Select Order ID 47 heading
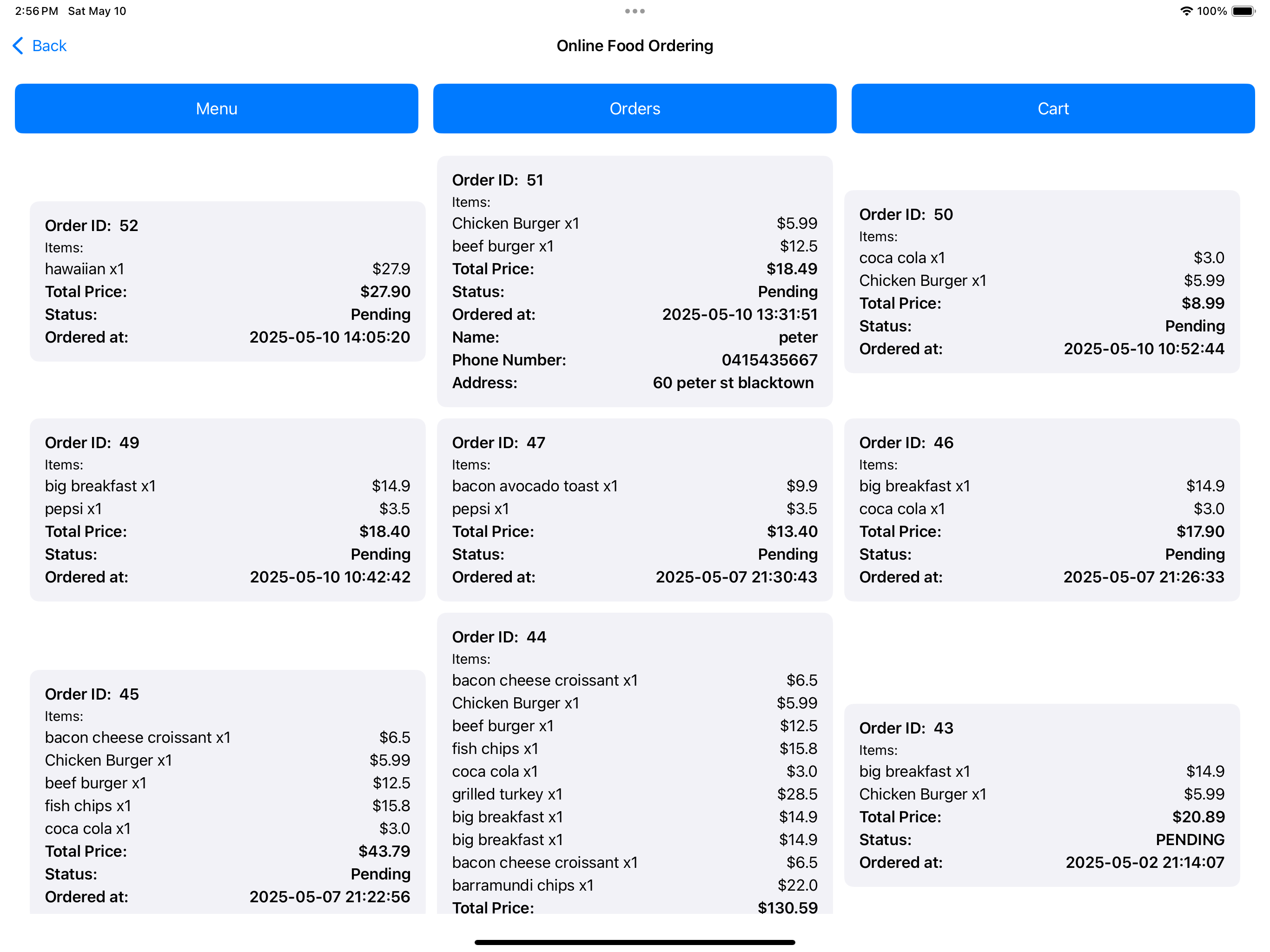 [498, 443]
